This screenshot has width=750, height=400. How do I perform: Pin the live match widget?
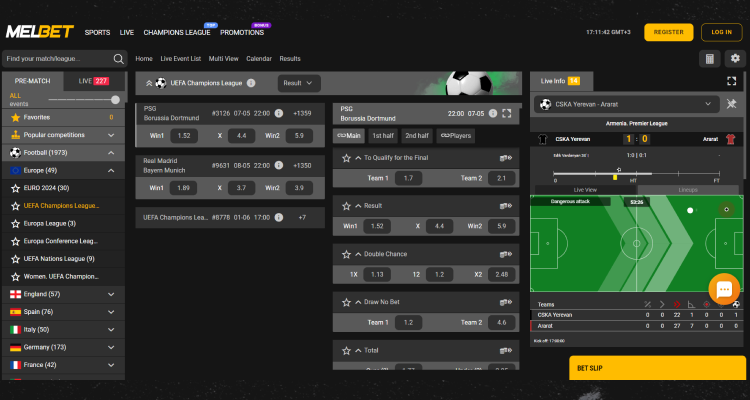(x=731, y=104)
